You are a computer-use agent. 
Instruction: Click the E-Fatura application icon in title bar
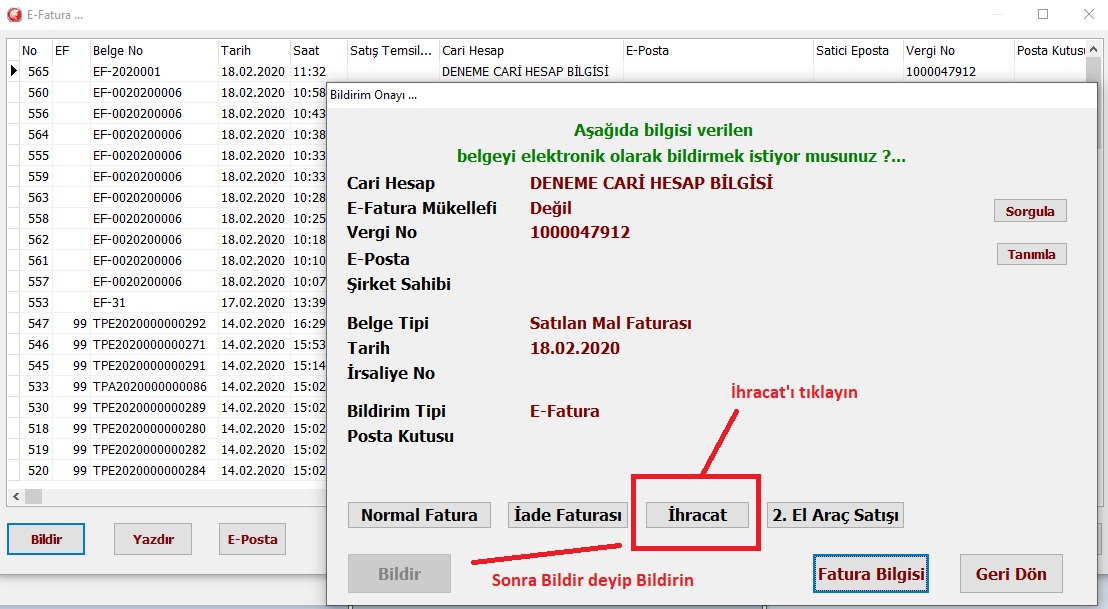(x=13, y=15)
